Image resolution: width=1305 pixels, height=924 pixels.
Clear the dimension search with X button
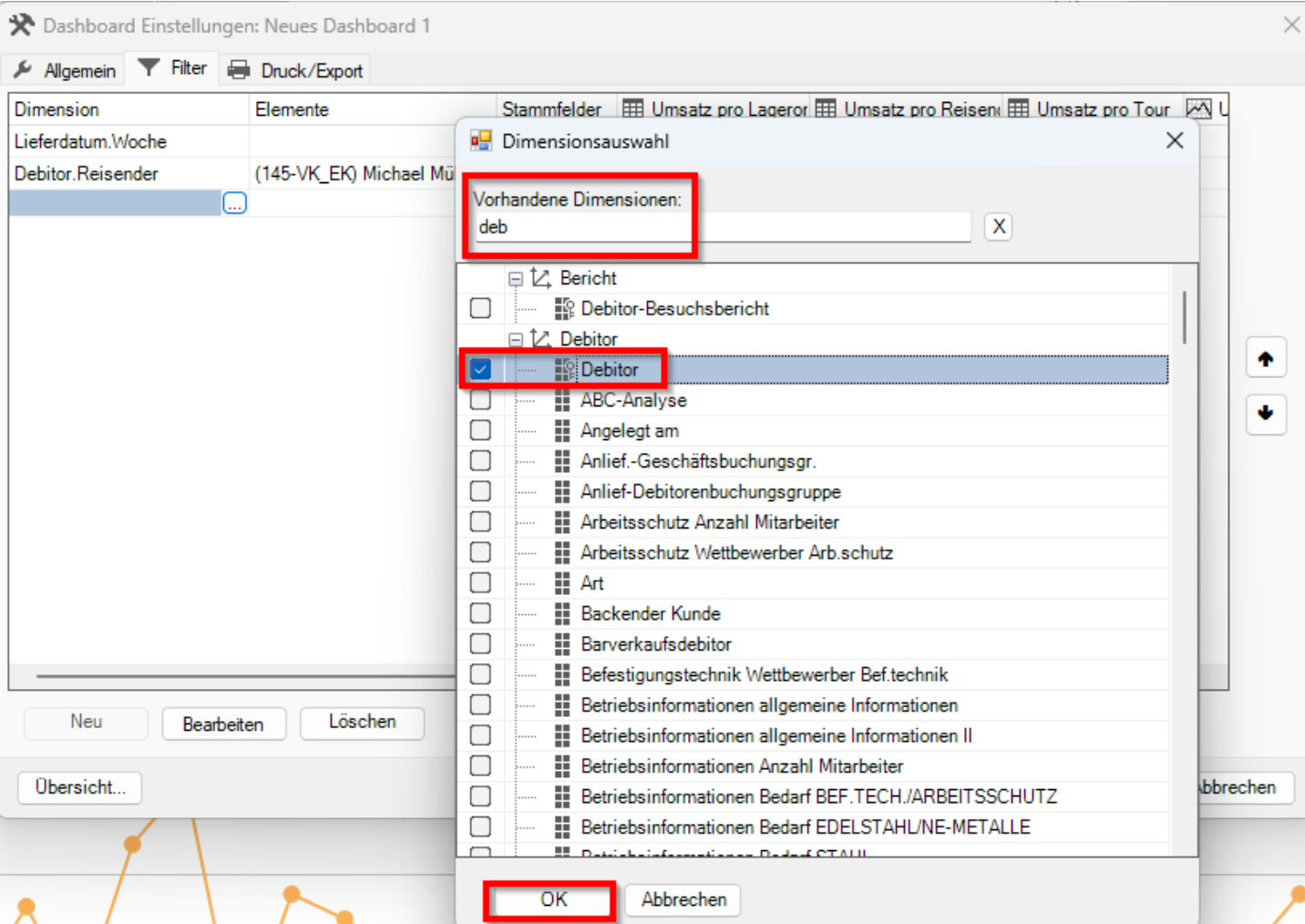tap(999, 227)
